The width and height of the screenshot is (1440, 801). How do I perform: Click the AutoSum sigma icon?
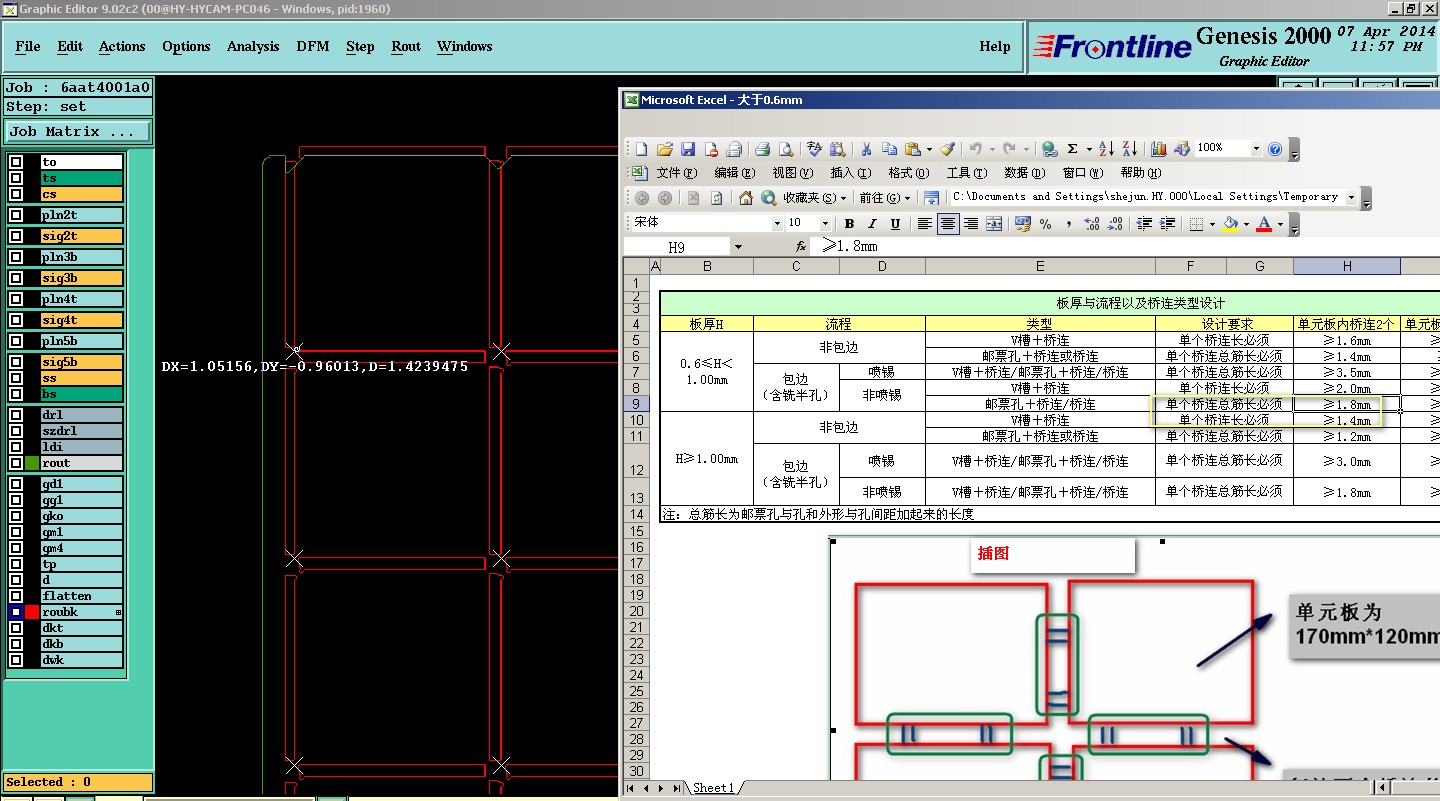tap(1072, 149)
